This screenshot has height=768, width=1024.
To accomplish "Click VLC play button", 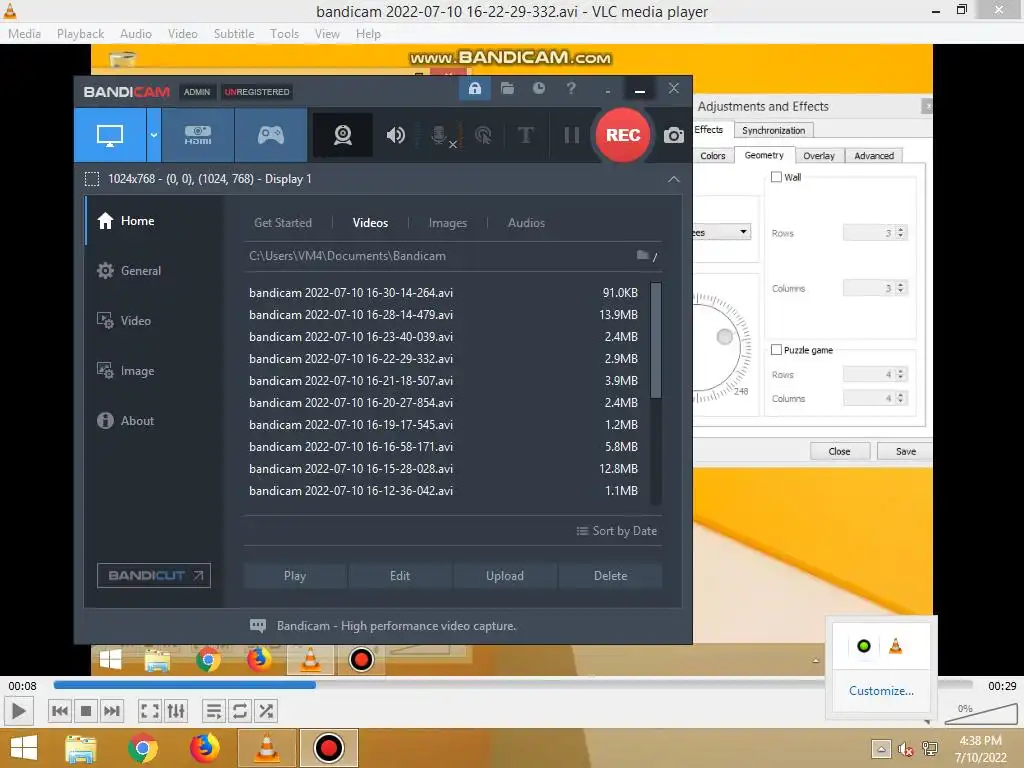I will pyautogui.click(x=18, y=711).
